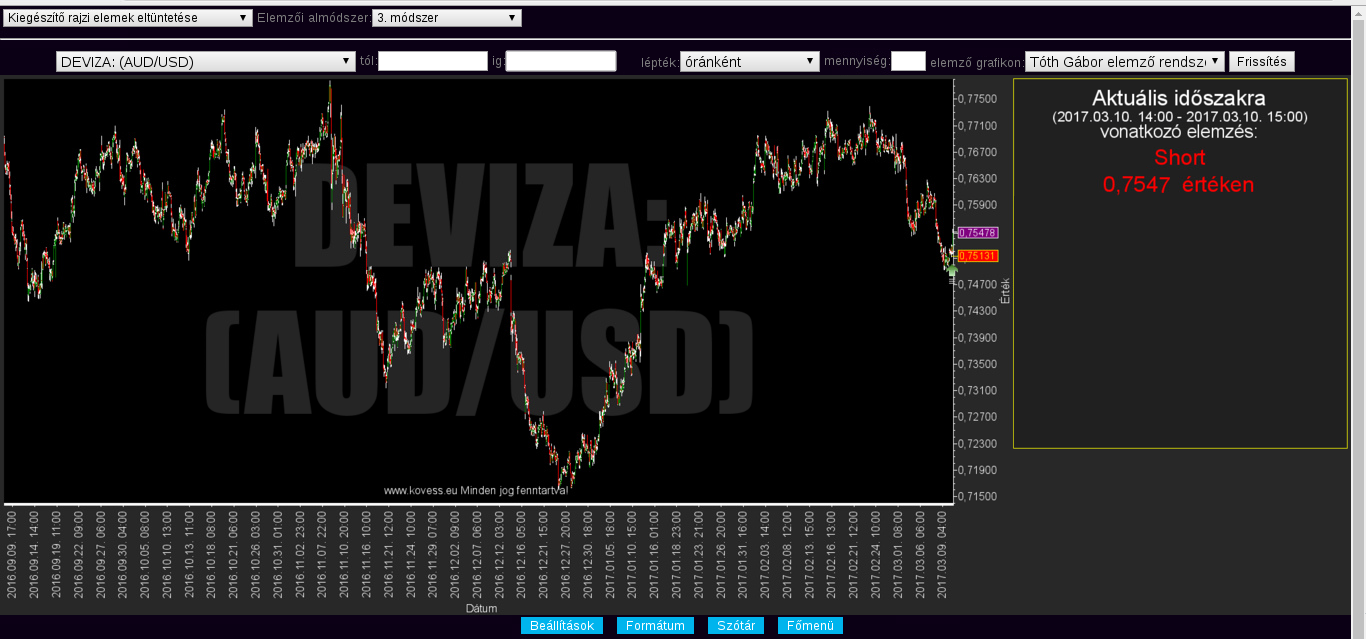Open the Beállítások settings menu
1366x639 pixels.
(561, 626)
